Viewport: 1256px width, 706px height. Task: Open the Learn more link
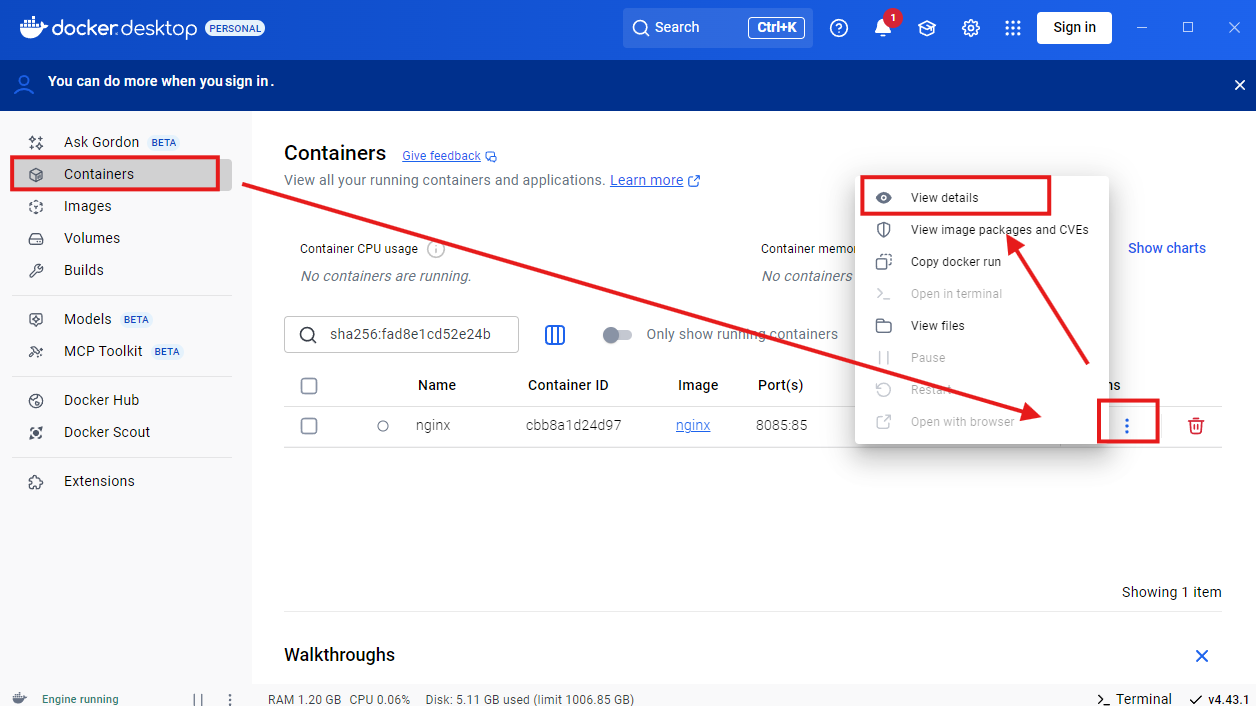(x=655, y=180)
